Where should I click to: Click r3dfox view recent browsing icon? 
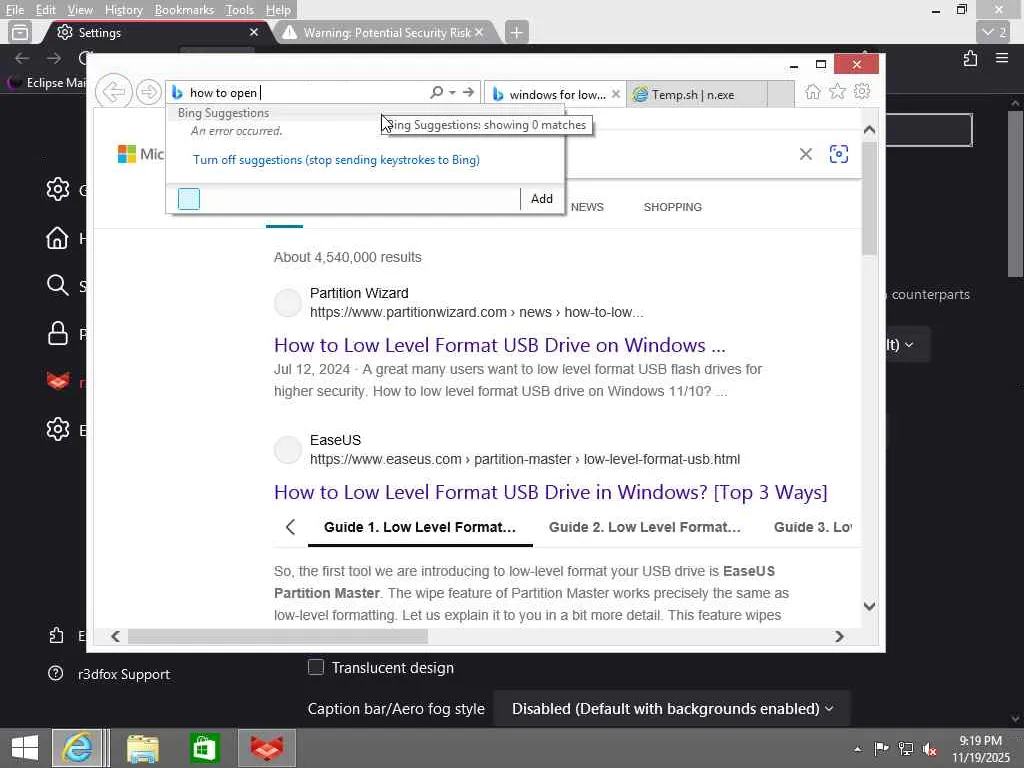[x=20, y=32]
